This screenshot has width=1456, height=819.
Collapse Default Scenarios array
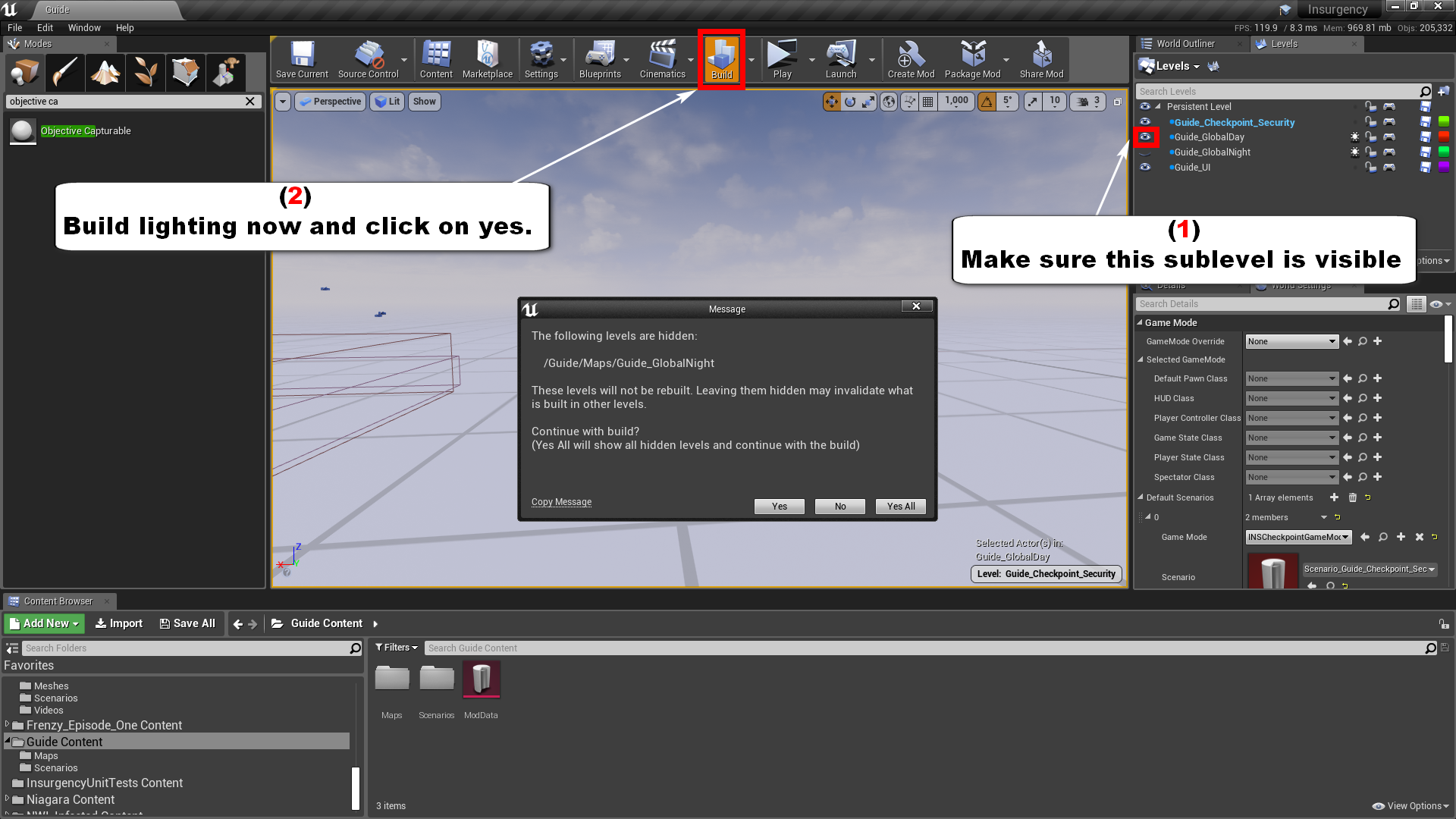point(1141,498)
